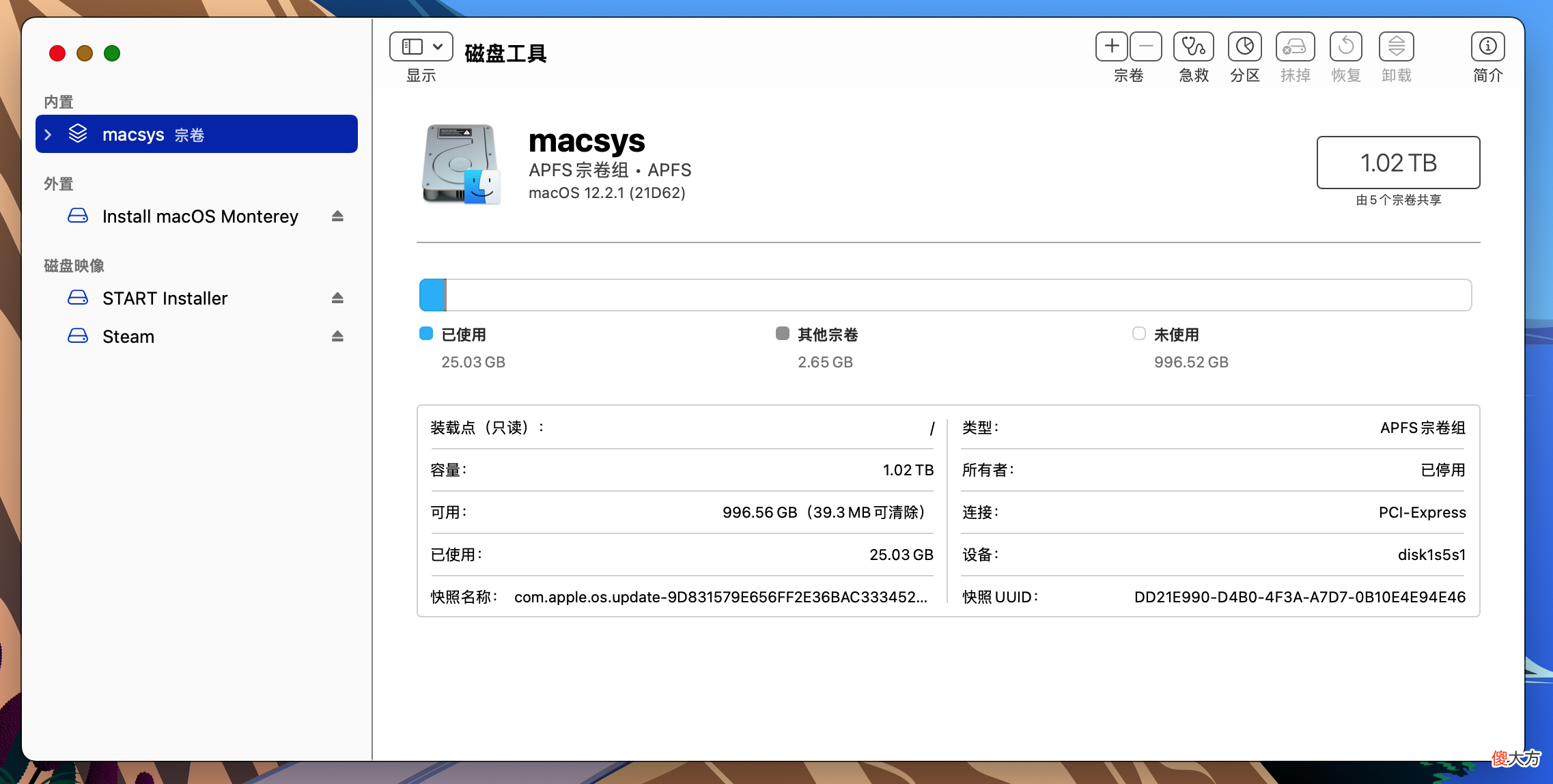This screenshot has width=1553, height=784.
Task: Click the Steam disk image icon
Action: coord(78,336)
